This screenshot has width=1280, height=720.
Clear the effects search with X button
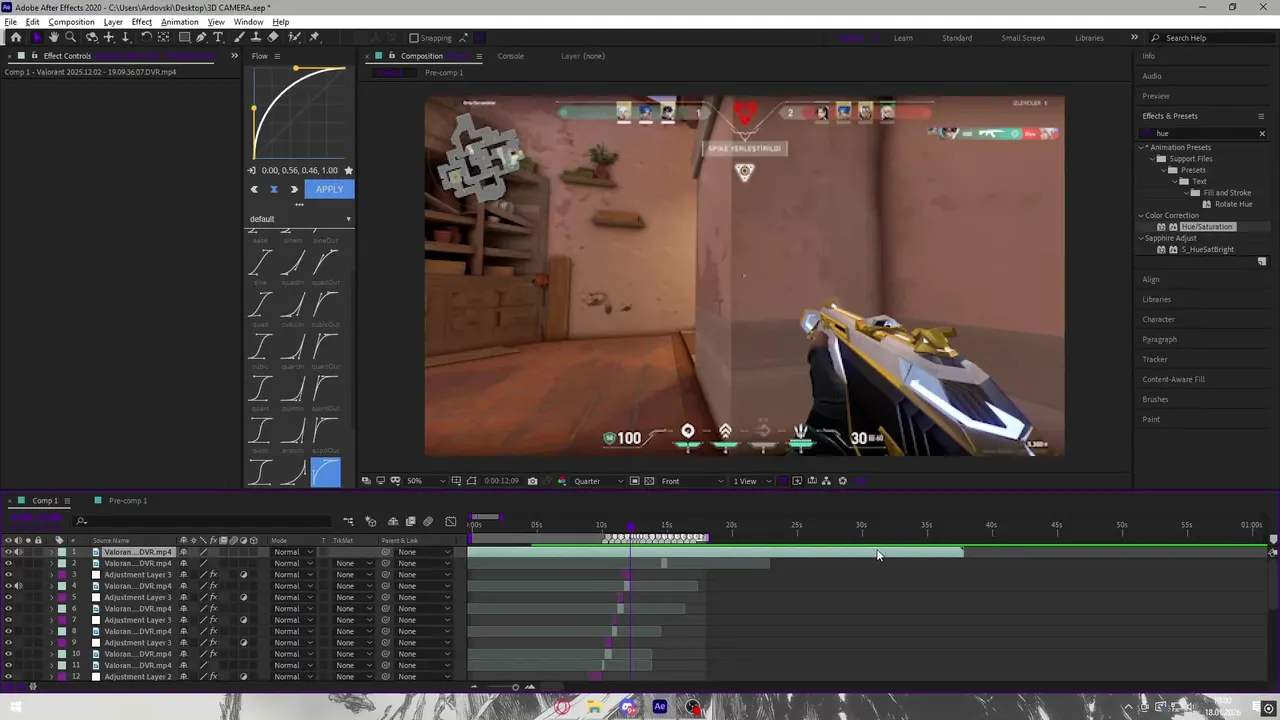coord(1262,133)
